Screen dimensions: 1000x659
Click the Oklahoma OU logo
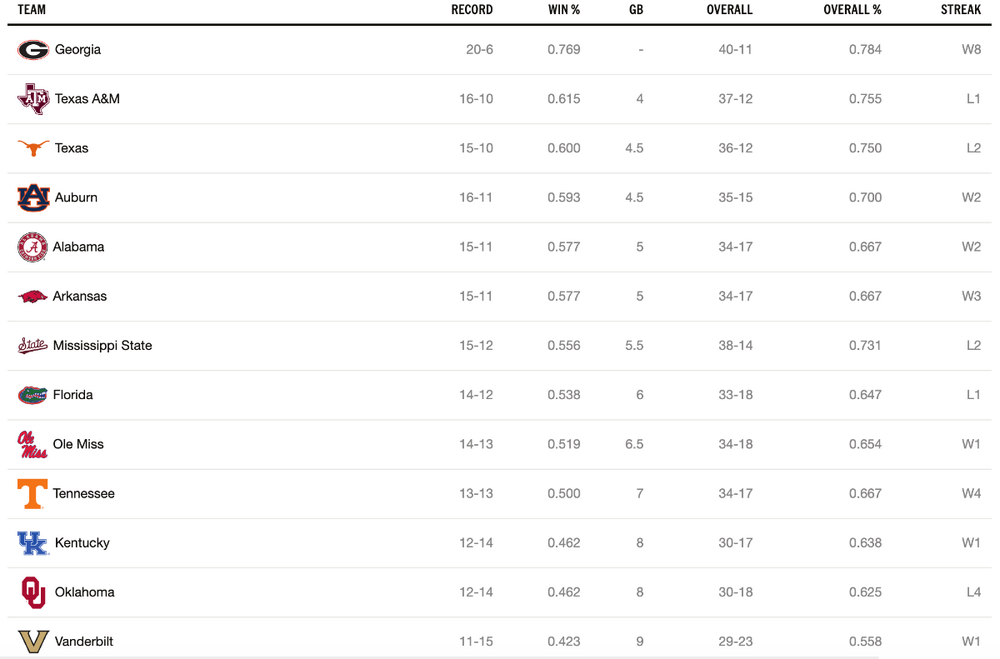coord(33,592)
